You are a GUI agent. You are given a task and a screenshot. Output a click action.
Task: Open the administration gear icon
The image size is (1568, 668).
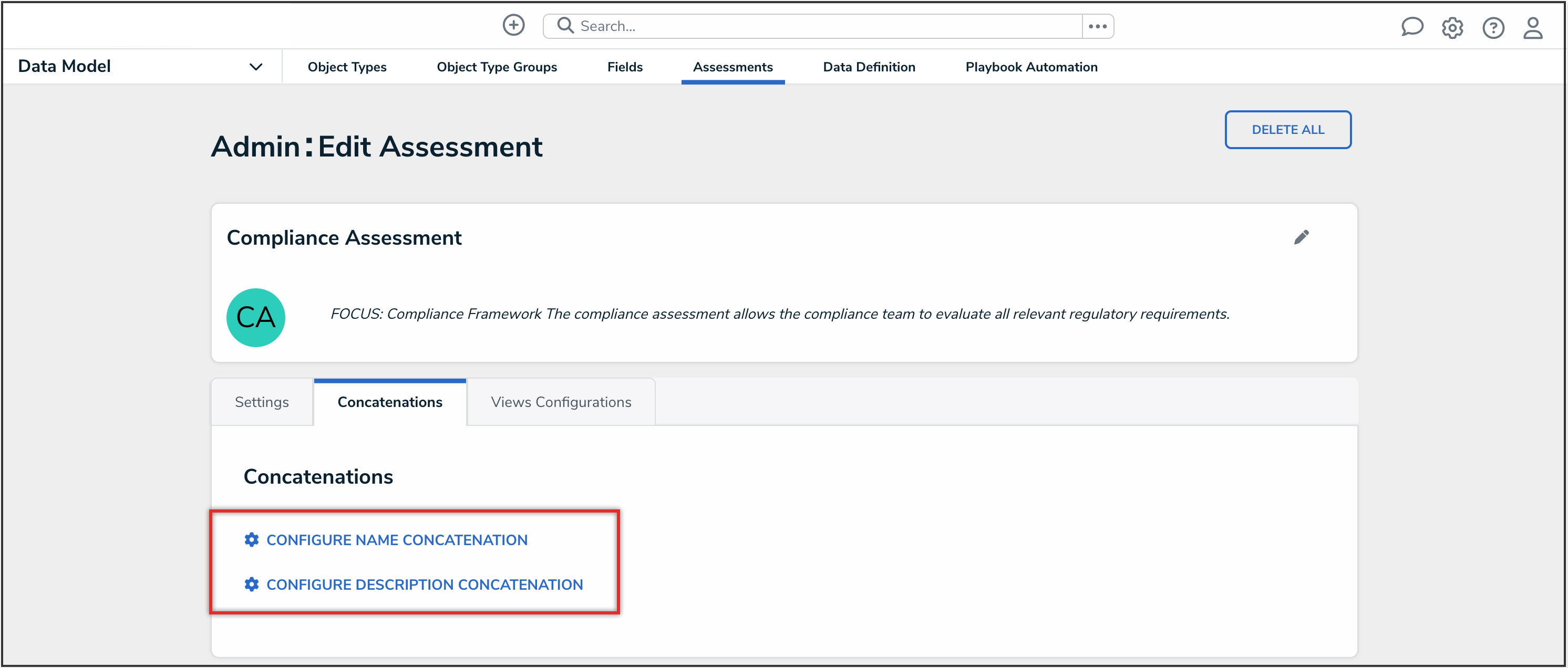pos(1452,28)
